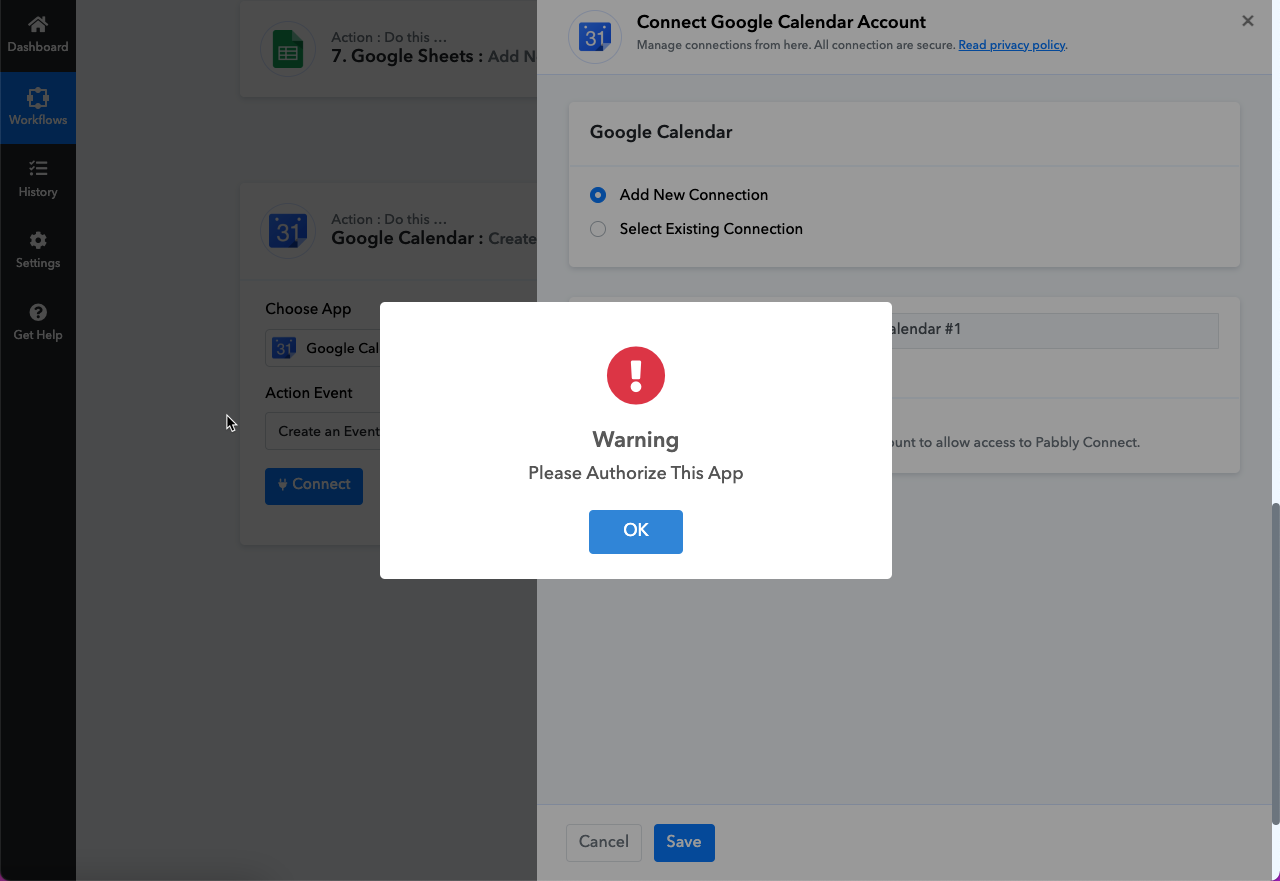This screenshot has width=1280, height=881.
Task: Click the green Google Sheets step icon
Action: [x=288, y=48]
